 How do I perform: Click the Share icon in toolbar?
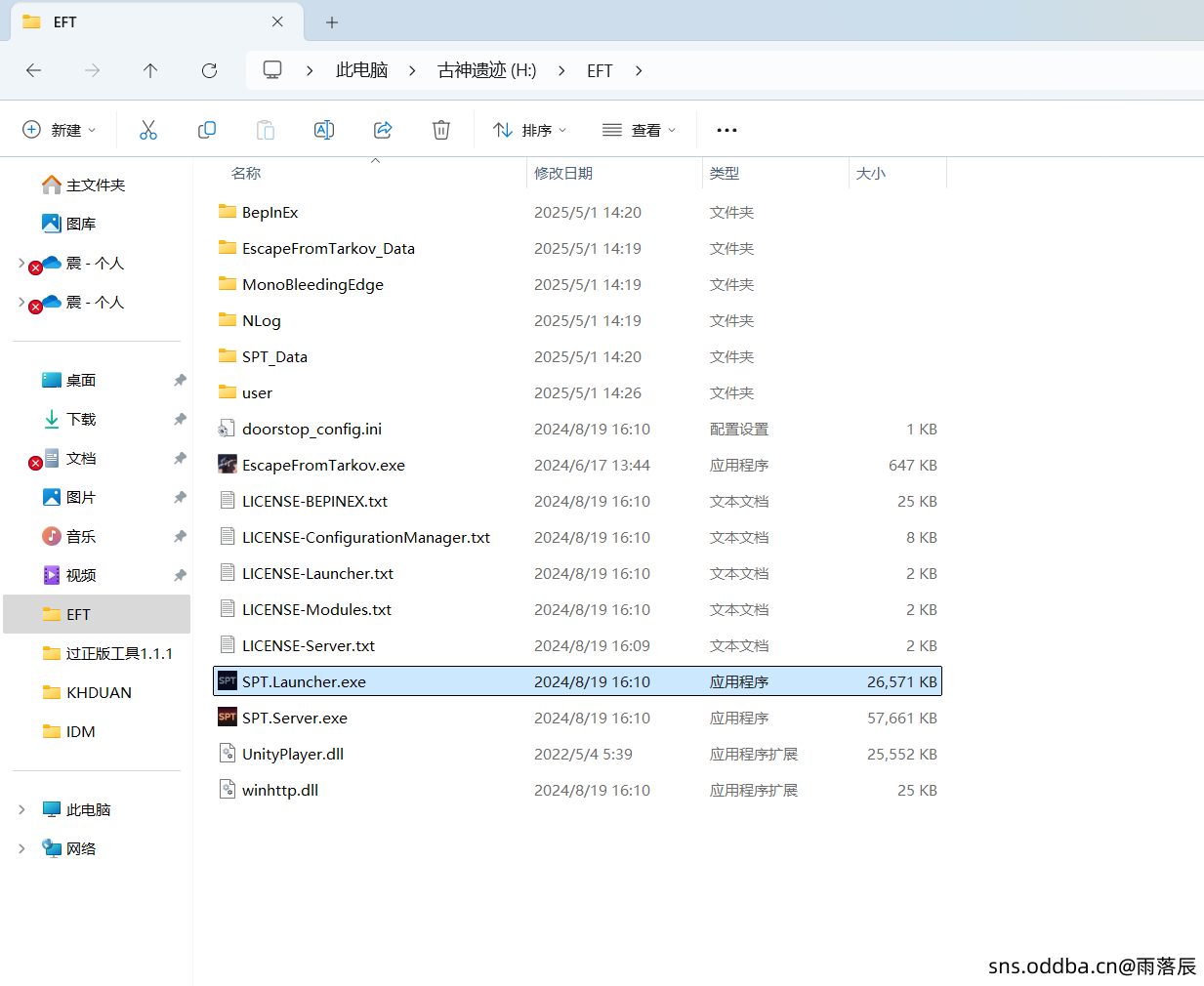(383, 130)
